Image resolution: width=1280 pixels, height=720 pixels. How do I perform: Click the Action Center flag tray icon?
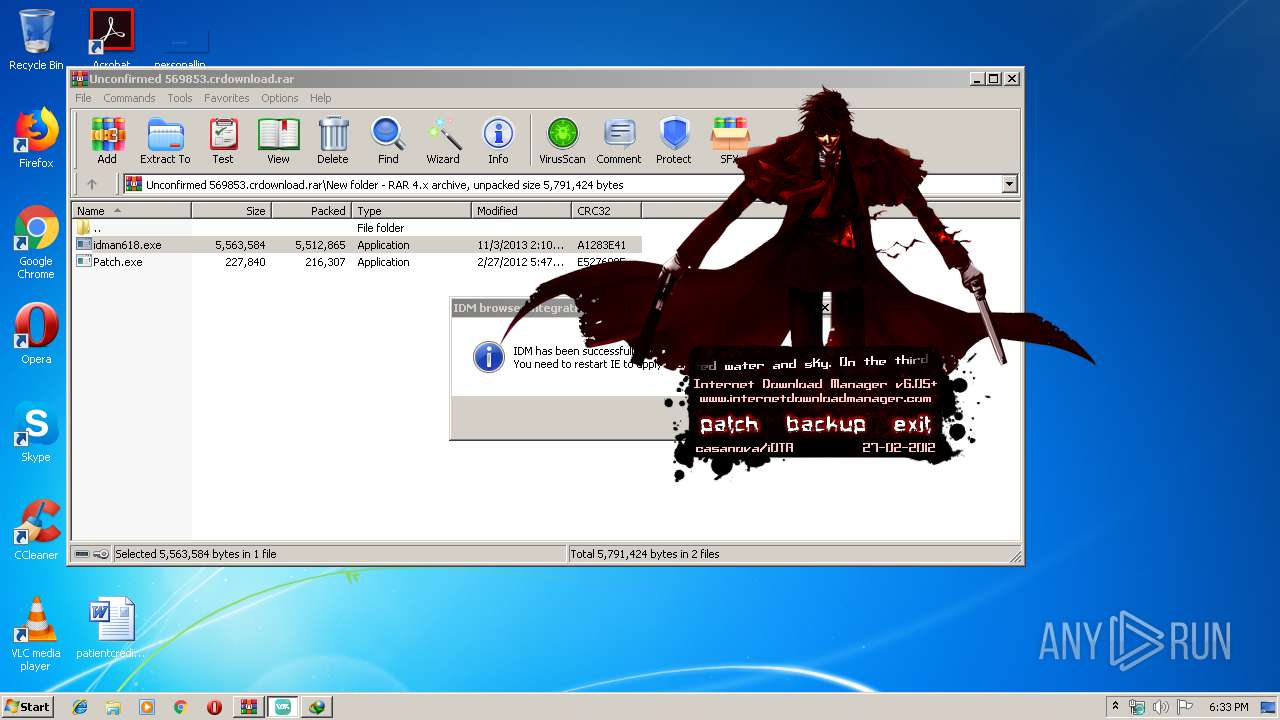click(x=1184, y=707)
